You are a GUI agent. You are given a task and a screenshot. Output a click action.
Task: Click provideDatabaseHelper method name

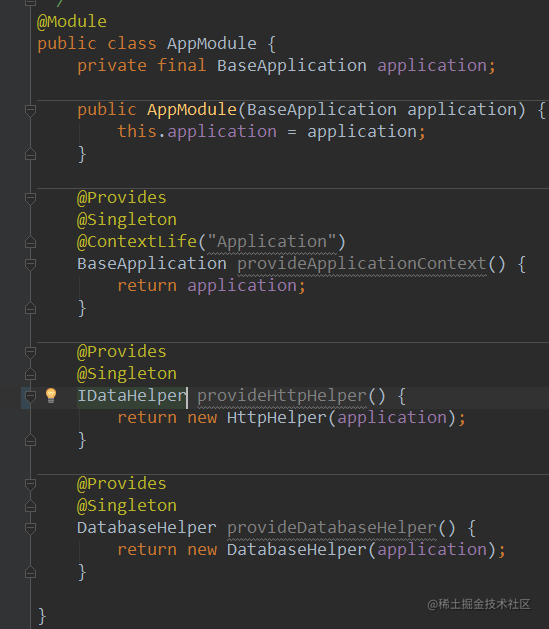[332, 528]
